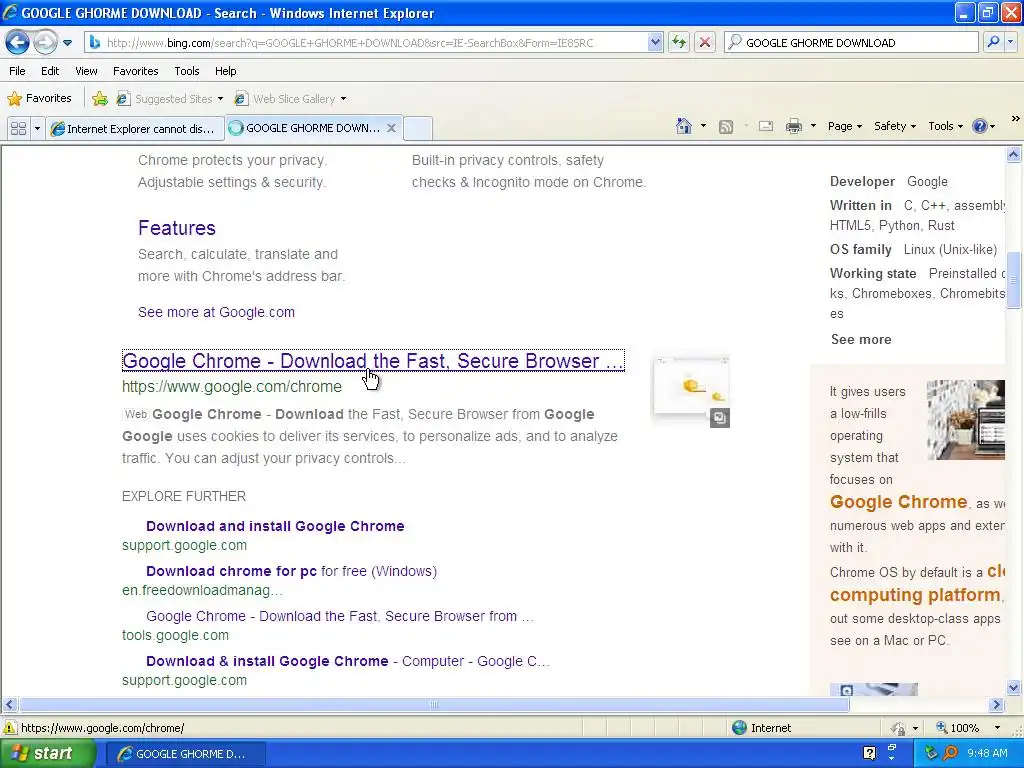
Task: Open the Edit menu
Action: tap(50, 71)
